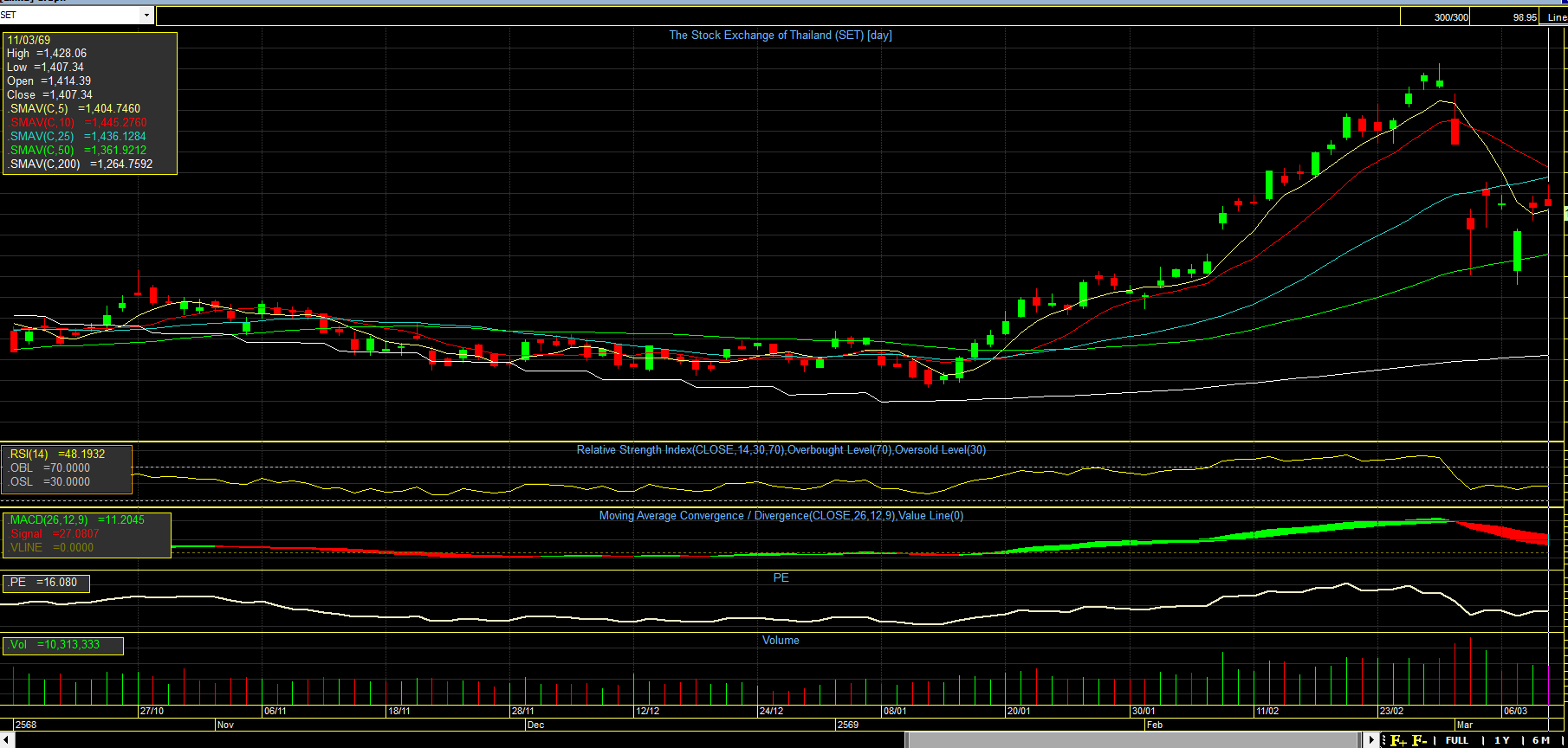Click the Nov month label
Image resolution: width=1568 pixels, height=748 pixels.
click(225, 725)
